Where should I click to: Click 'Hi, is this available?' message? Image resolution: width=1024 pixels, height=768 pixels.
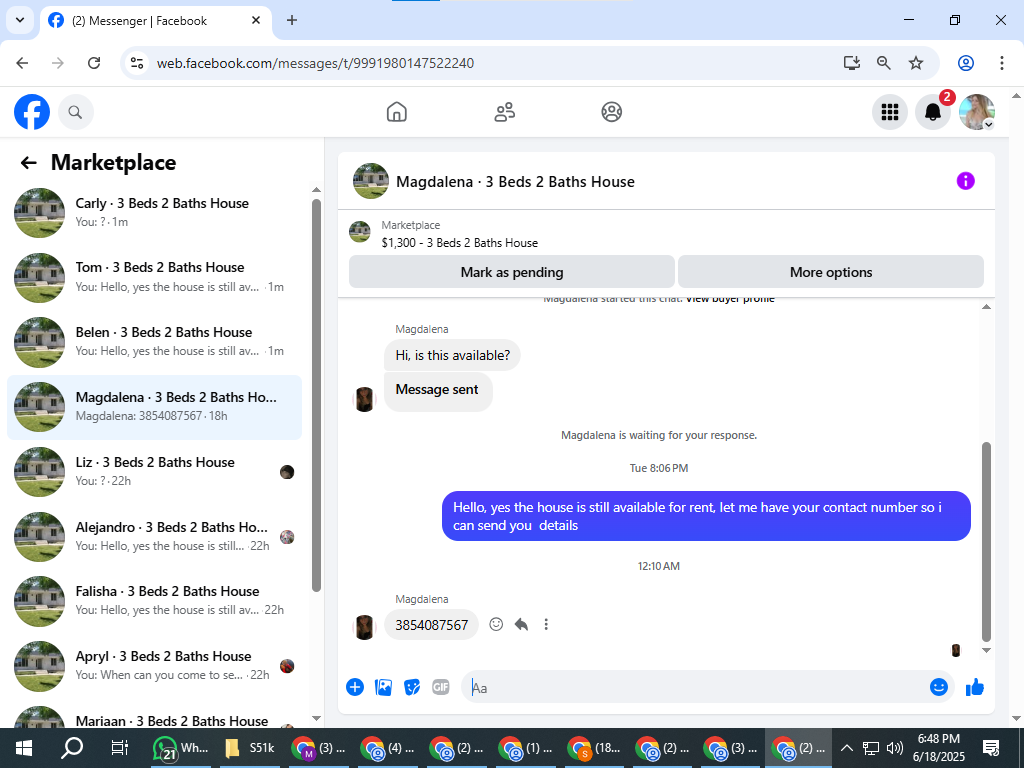pyautogui.click(x=452, y=355)
